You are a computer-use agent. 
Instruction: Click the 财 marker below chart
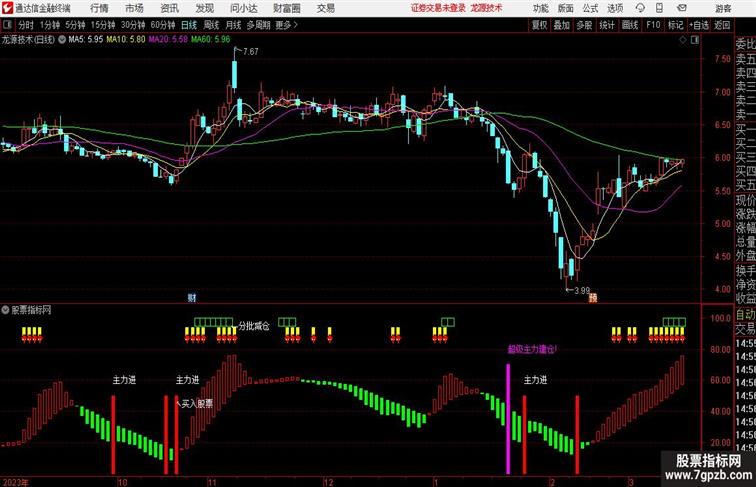click(x=192, y=298)
